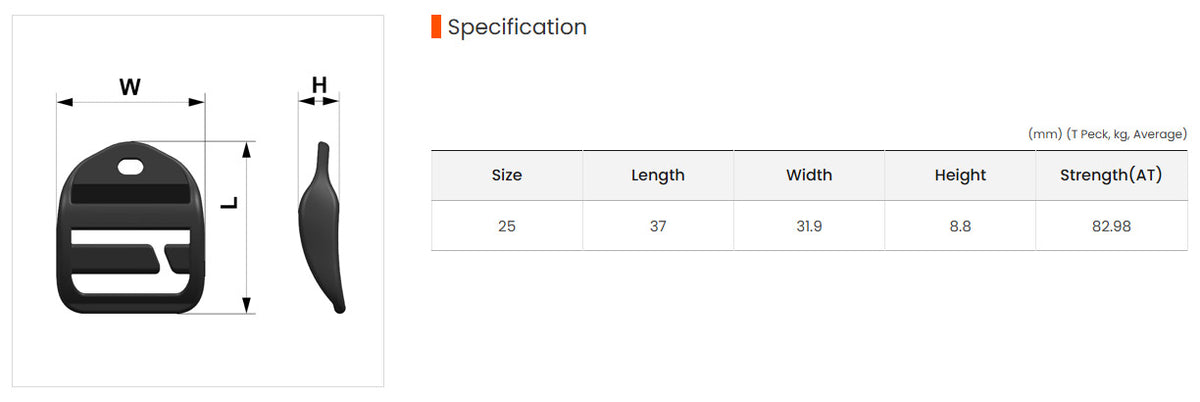
Task: Click the Size column header
Action: (x=507, y=175)
